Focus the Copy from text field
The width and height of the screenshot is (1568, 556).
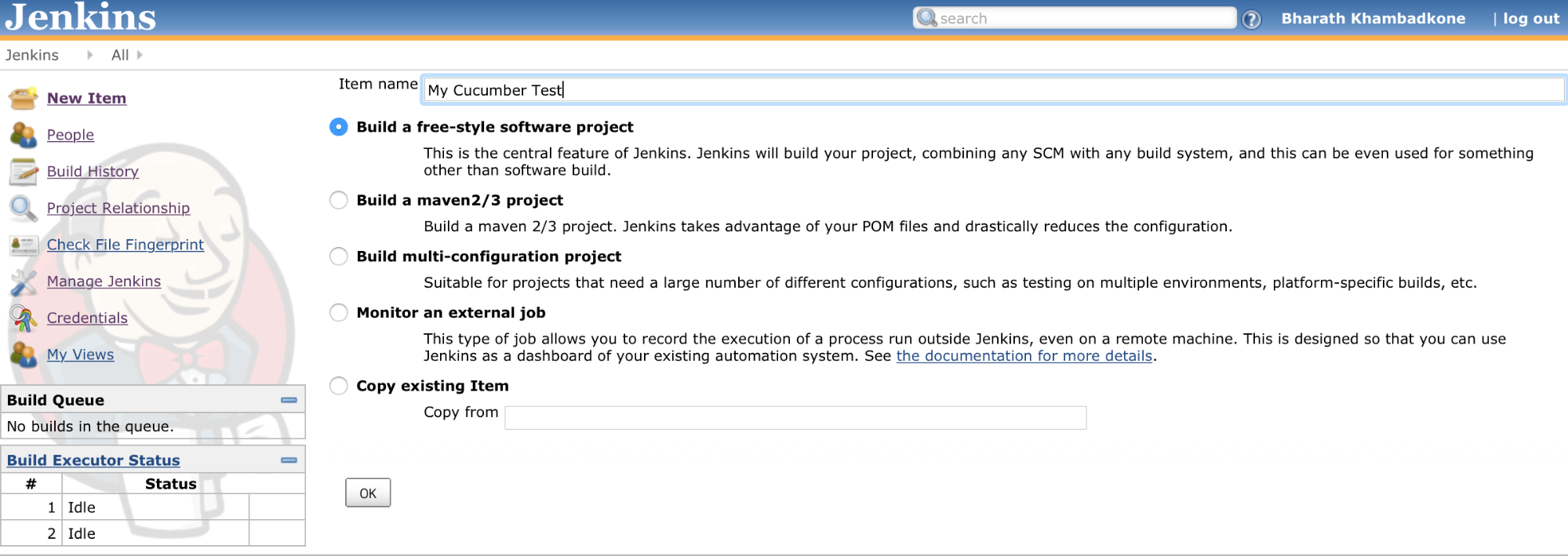[795, 418]
